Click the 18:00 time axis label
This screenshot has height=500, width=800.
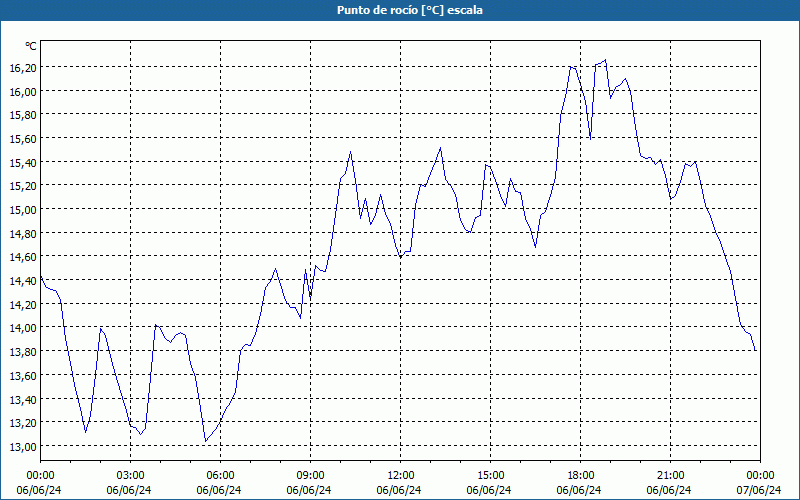click(x=581, y=476)
